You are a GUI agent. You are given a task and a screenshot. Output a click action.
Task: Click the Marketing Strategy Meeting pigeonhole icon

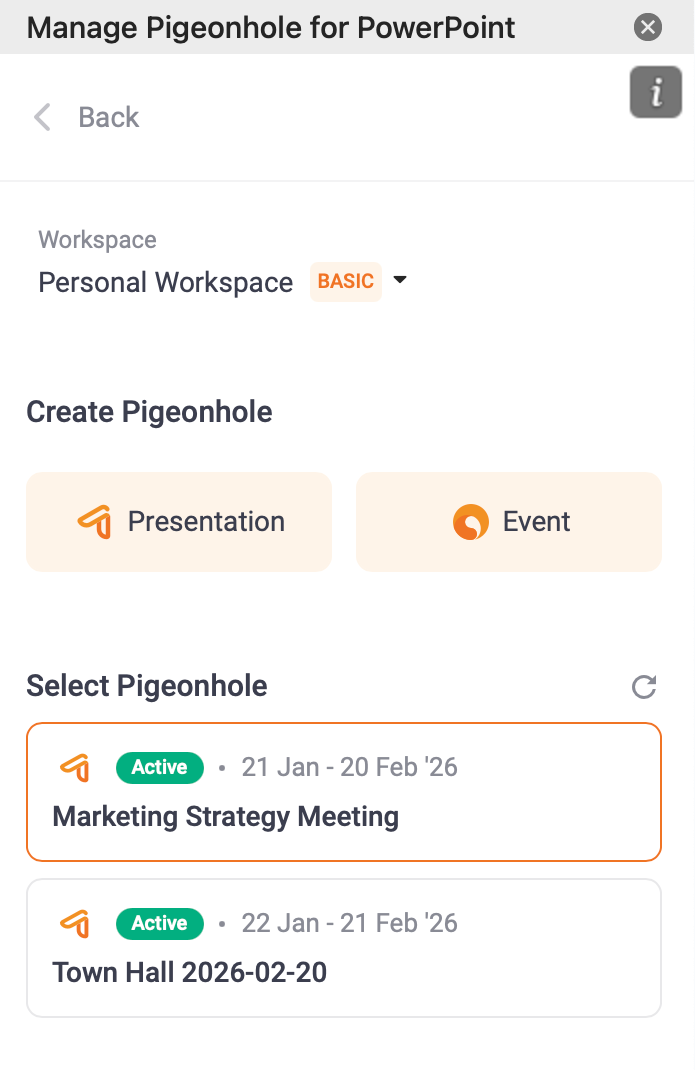[x=75, y=768]
